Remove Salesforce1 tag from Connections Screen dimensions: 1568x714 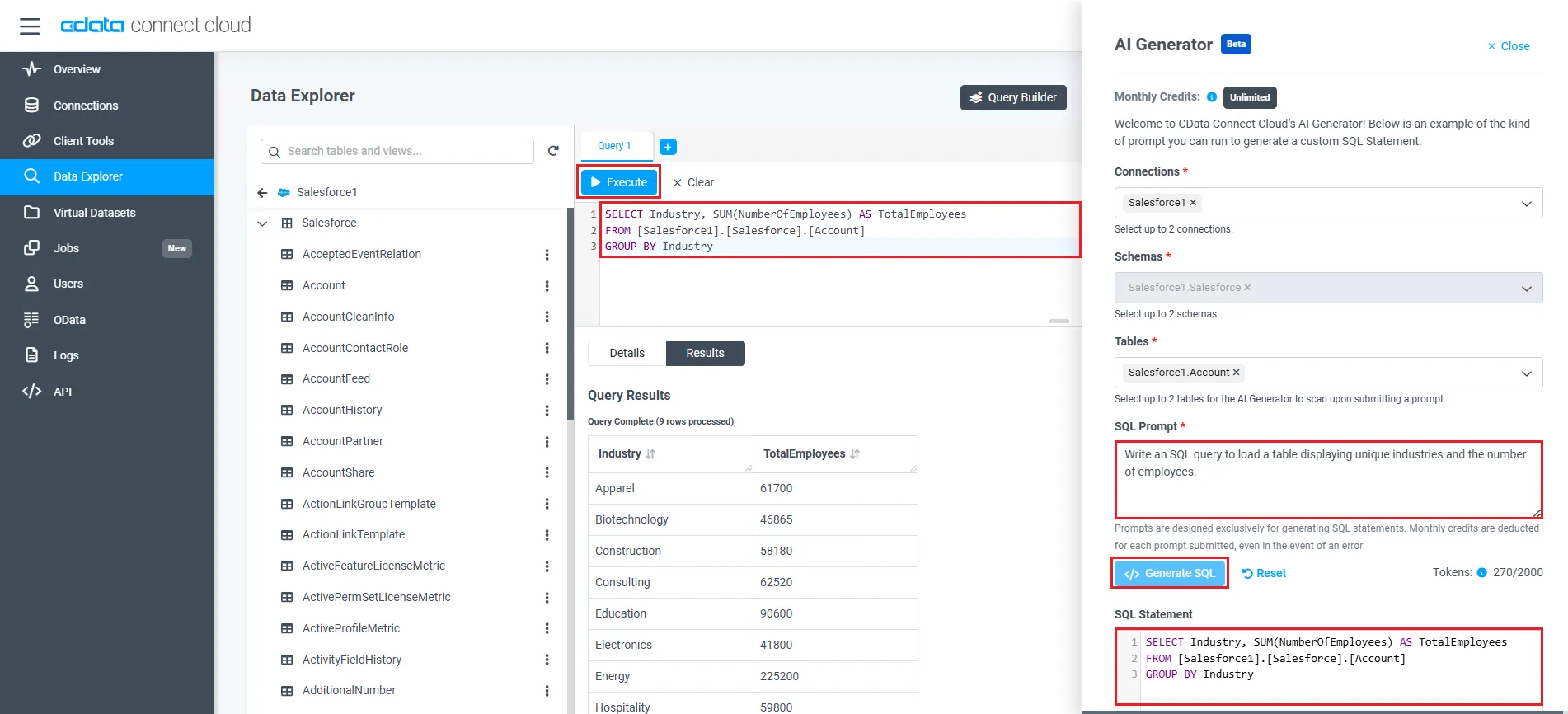(x=1193, y=203)
